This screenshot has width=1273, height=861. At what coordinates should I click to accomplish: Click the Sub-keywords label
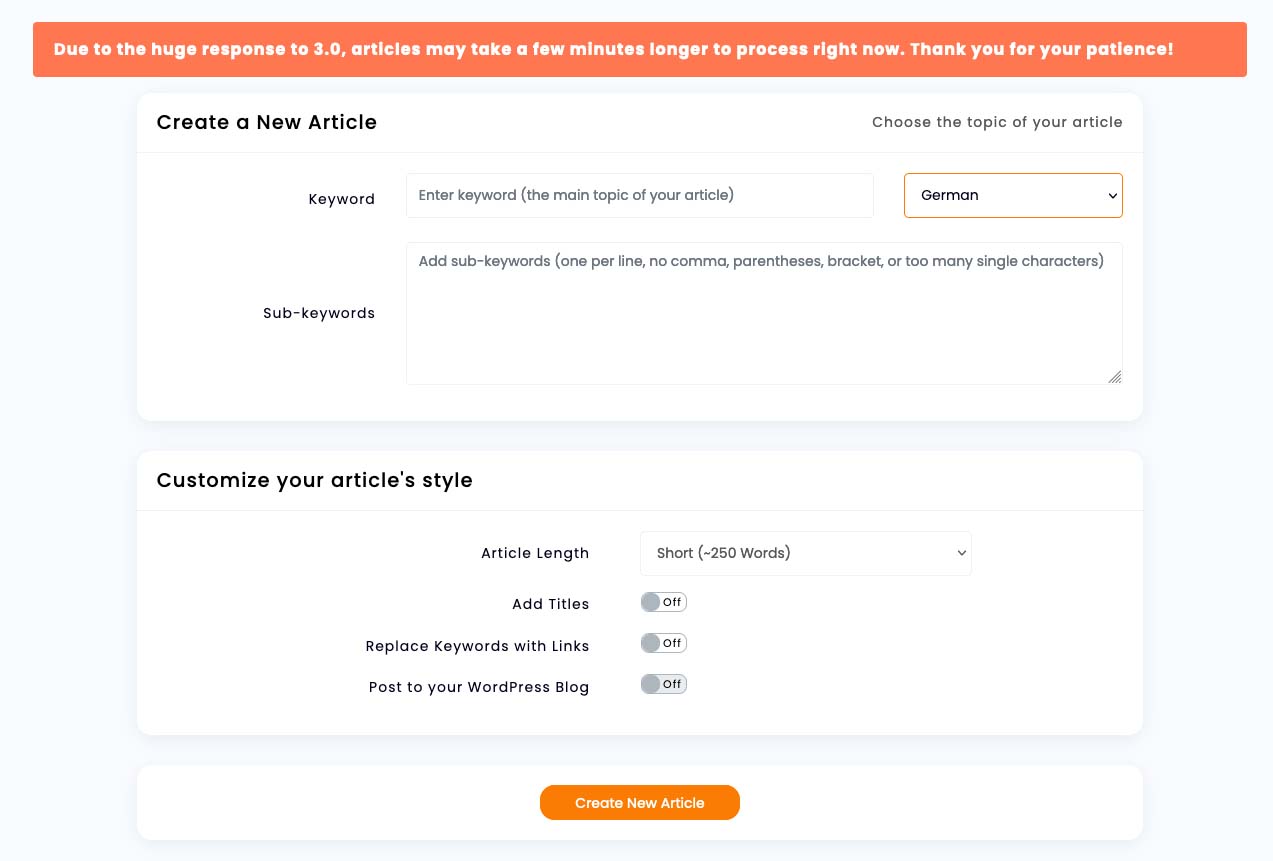click(x=319, y=313)
